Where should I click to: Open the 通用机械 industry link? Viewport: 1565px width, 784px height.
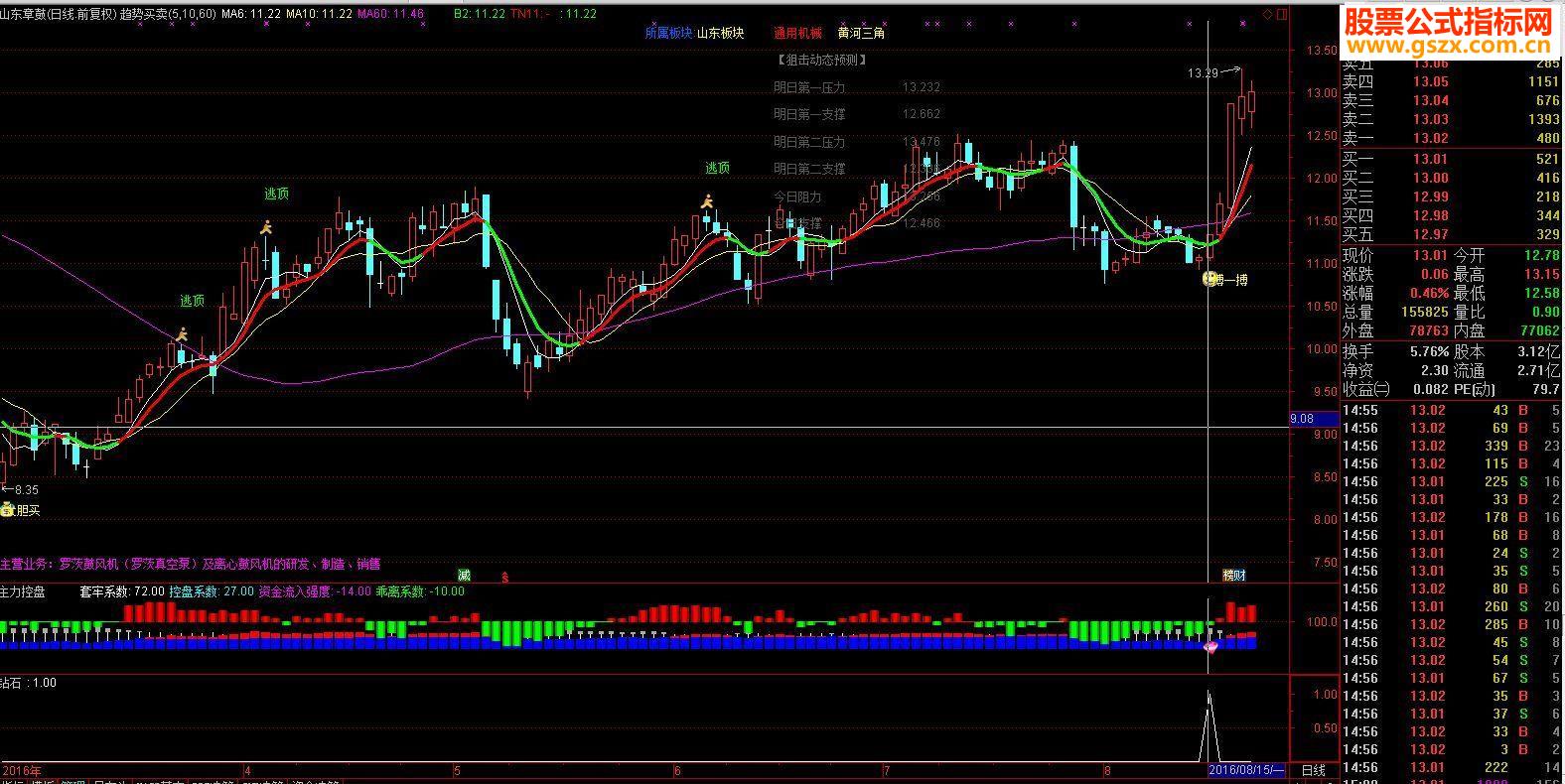click(798, 33)
